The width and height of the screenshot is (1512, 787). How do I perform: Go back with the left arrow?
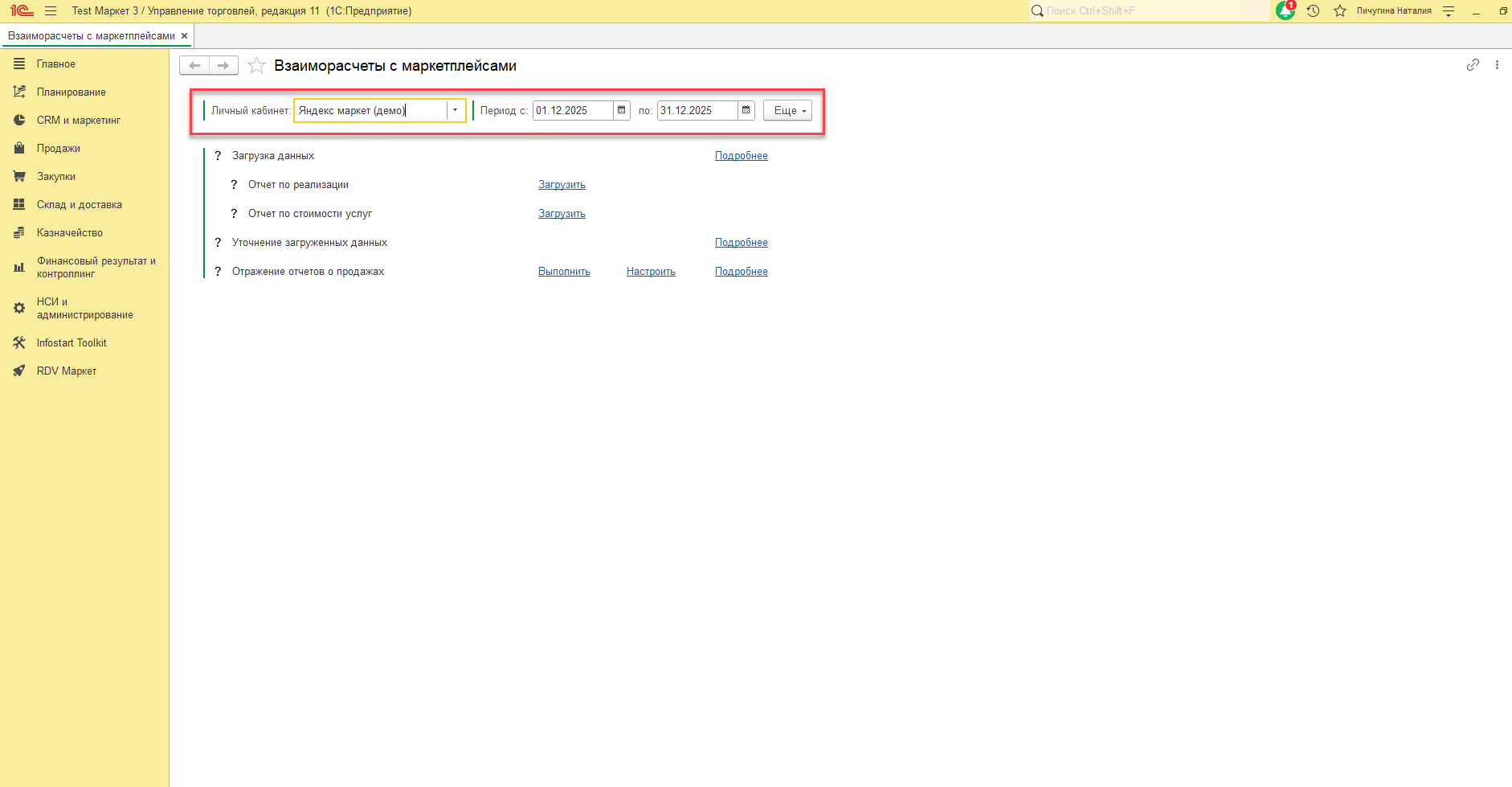click(194, 65)
